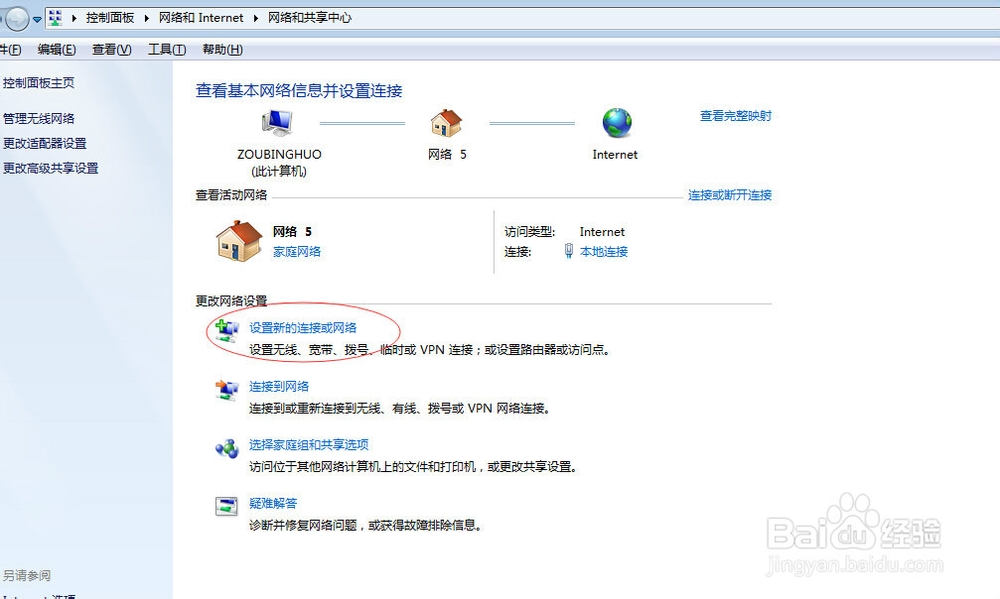Open the 工具(T) menu
The height and width of the screenshot is (599, 1000).
click(x=167, y=50)
